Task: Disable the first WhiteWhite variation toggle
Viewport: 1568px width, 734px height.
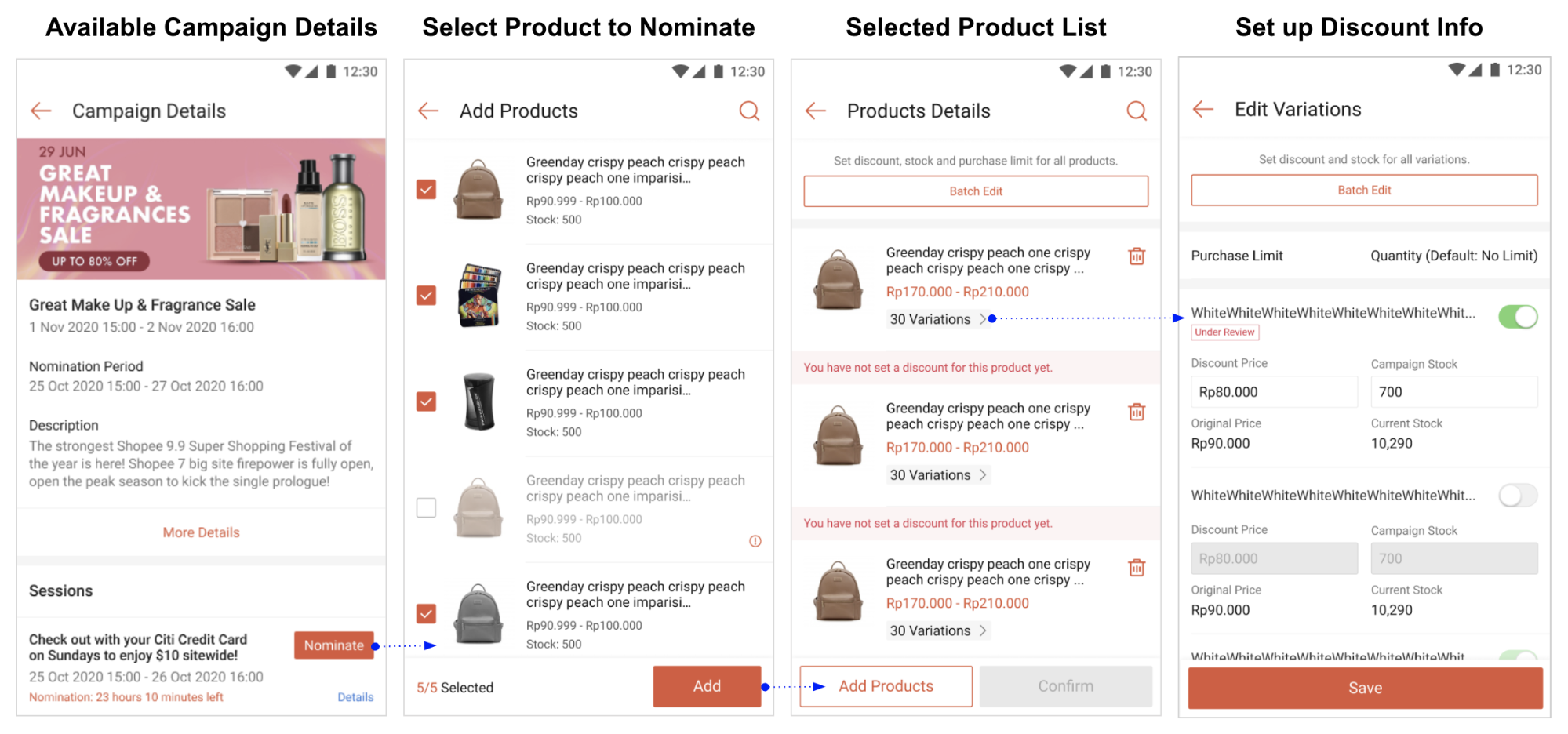Action: pos(1518,316)
